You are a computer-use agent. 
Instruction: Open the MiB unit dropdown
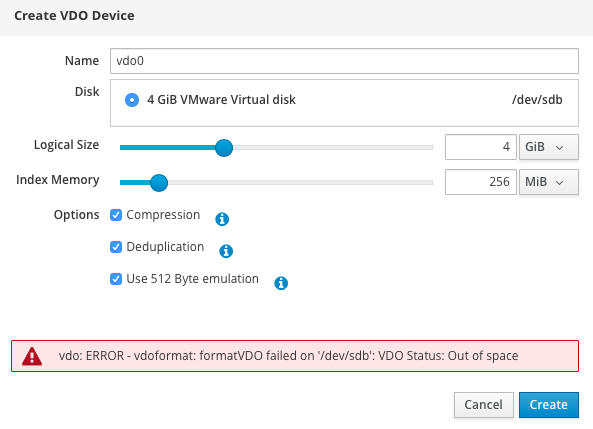tap(548, 182)
